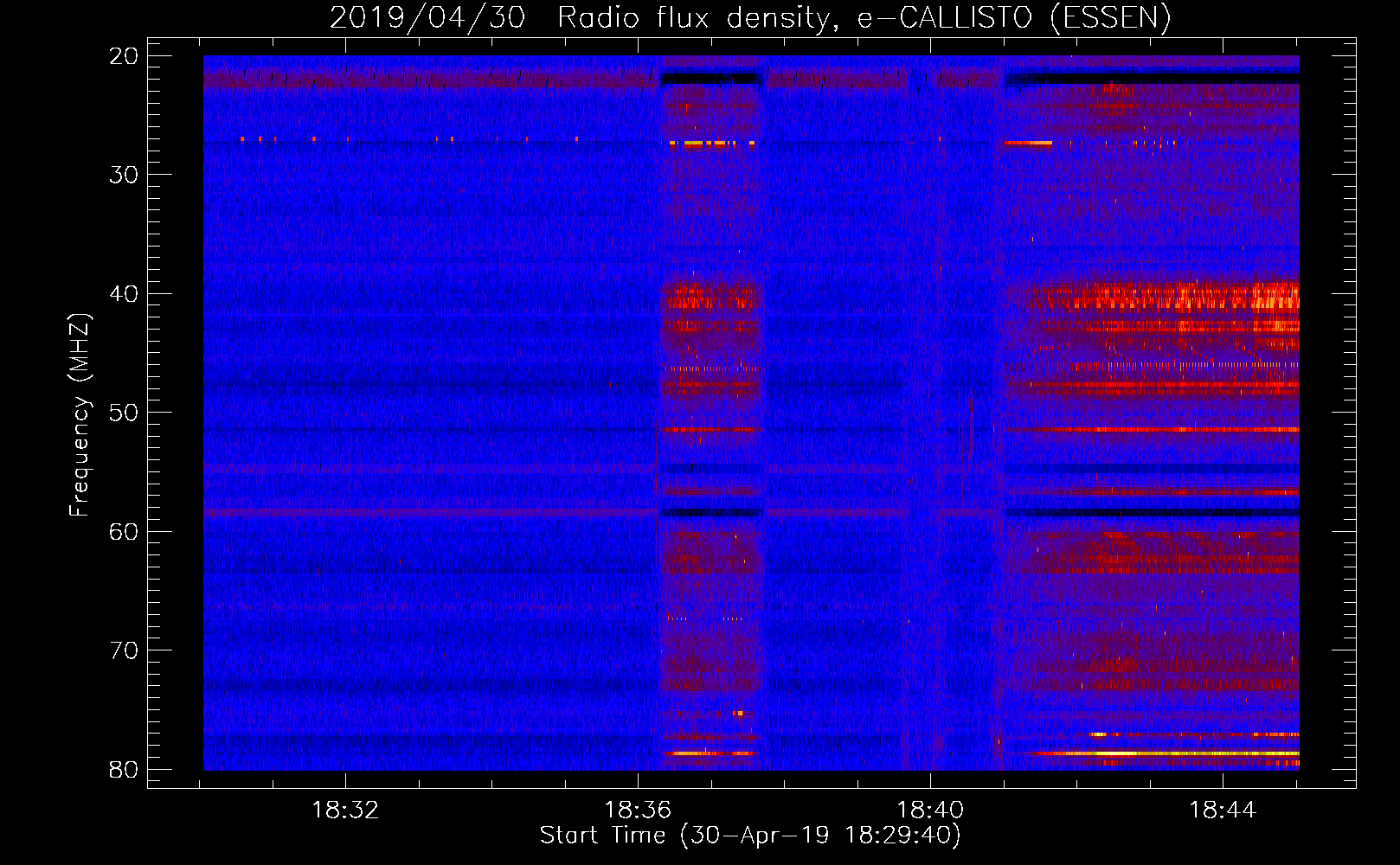The width and height of the screenshot is (1400, 865).
Task: Click the frequency tick label "40"
Action: point(124,294)
